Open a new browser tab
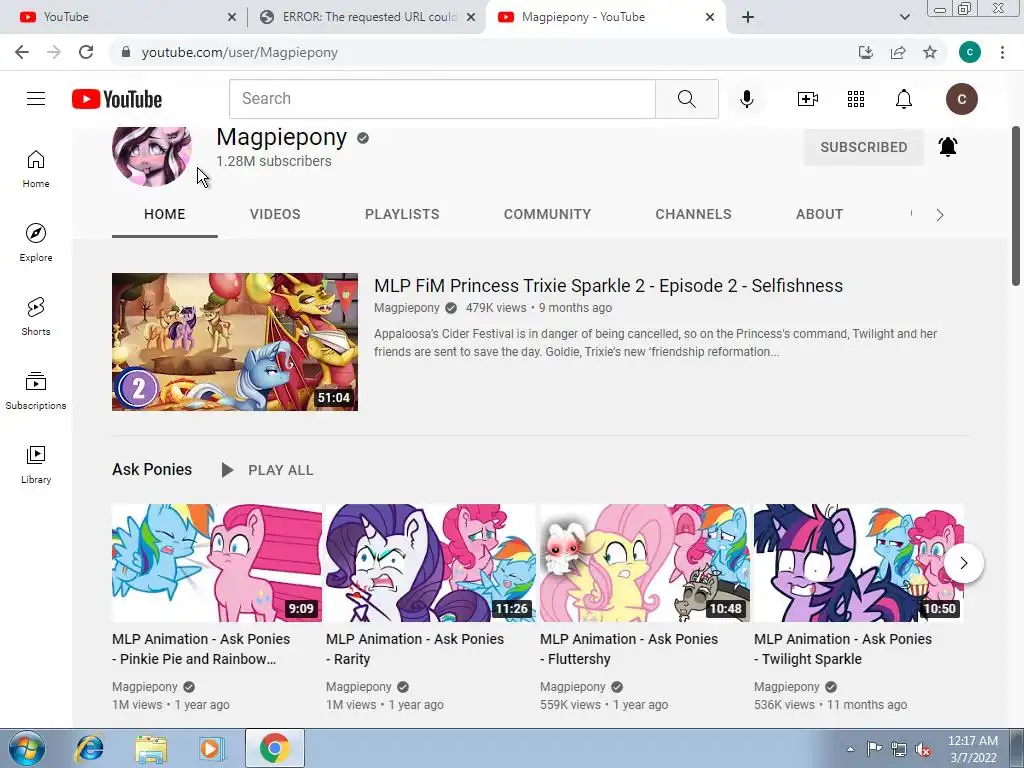The width and height of the screenshot is (1024, 768). (x=748, y=17)
